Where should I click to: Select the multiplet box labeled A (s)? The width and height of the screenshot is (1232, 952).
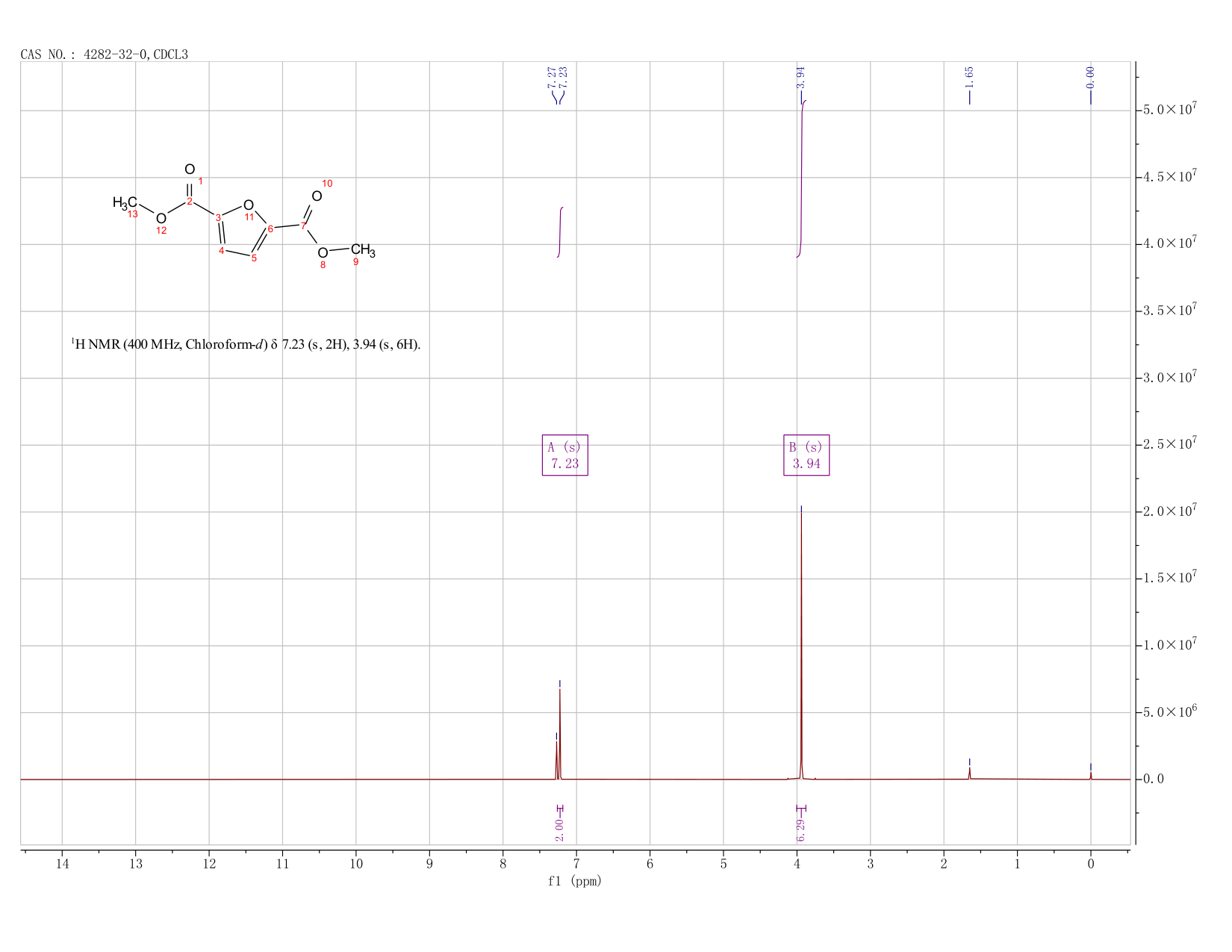click(564, 455)
